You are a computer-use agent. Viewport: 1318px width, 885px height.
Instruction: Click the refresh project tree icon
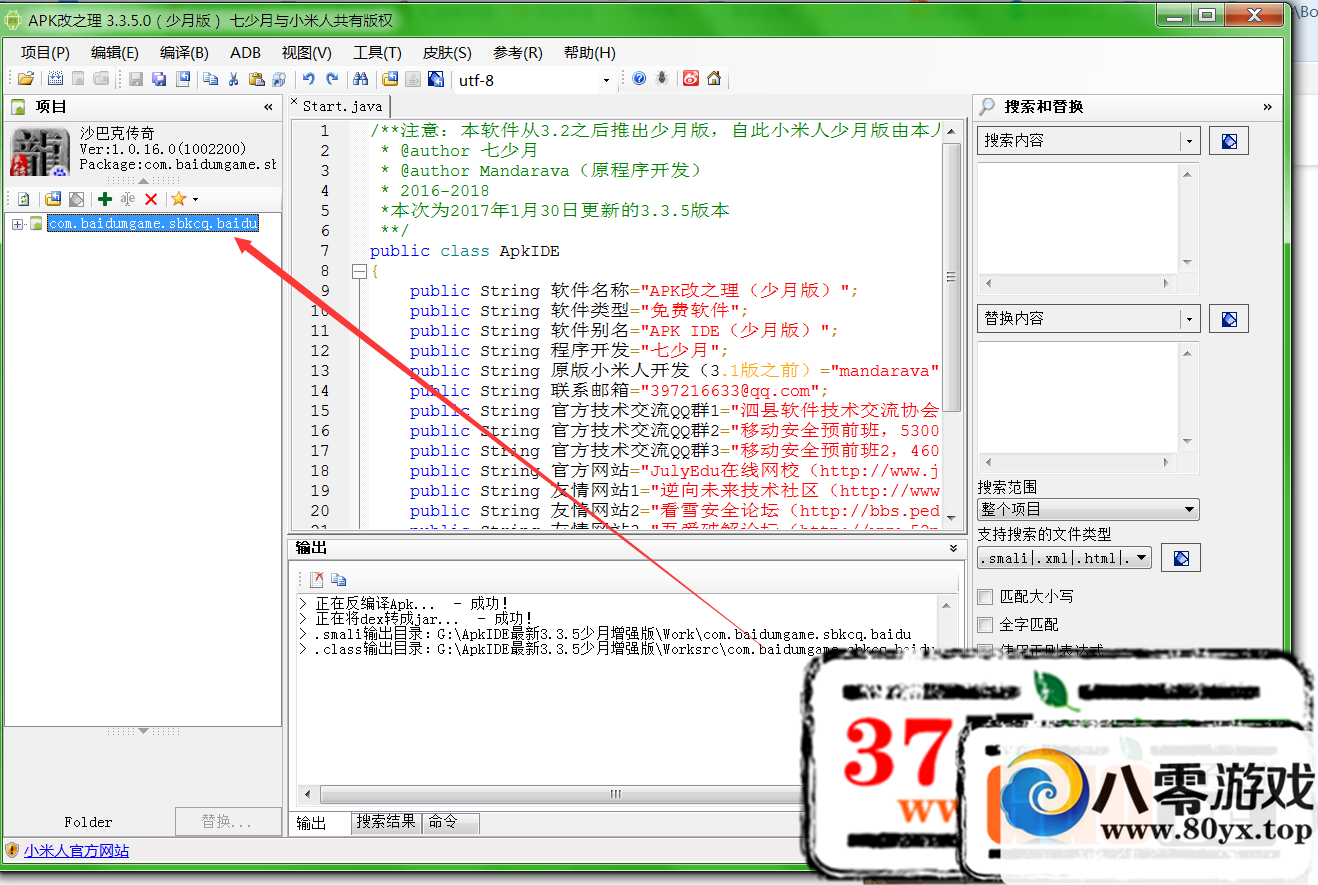(24, 199)
